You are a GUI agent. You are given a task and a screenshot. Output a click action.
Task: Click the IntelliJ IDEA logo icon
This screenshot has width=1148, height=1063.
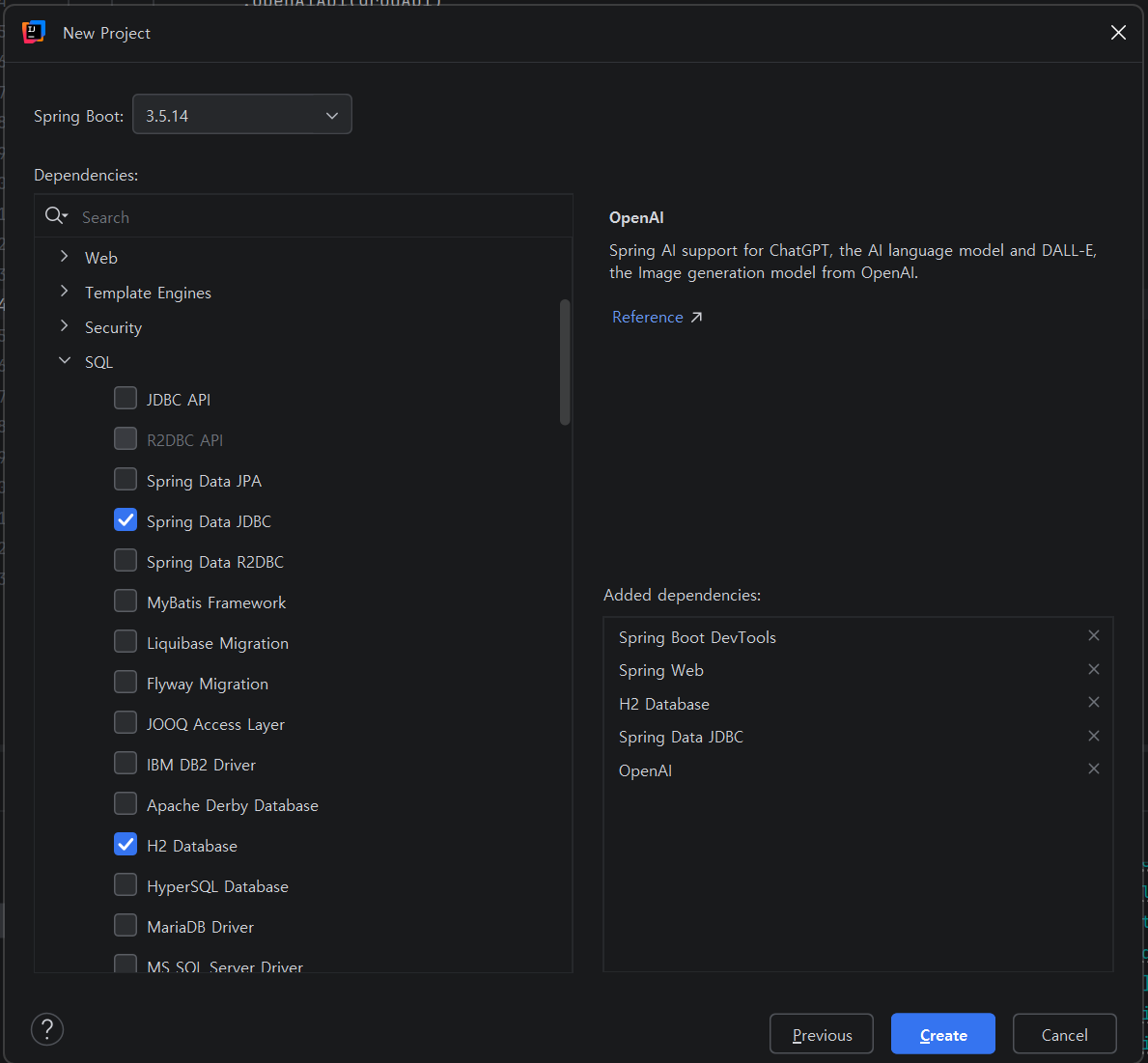coord(34,32)
